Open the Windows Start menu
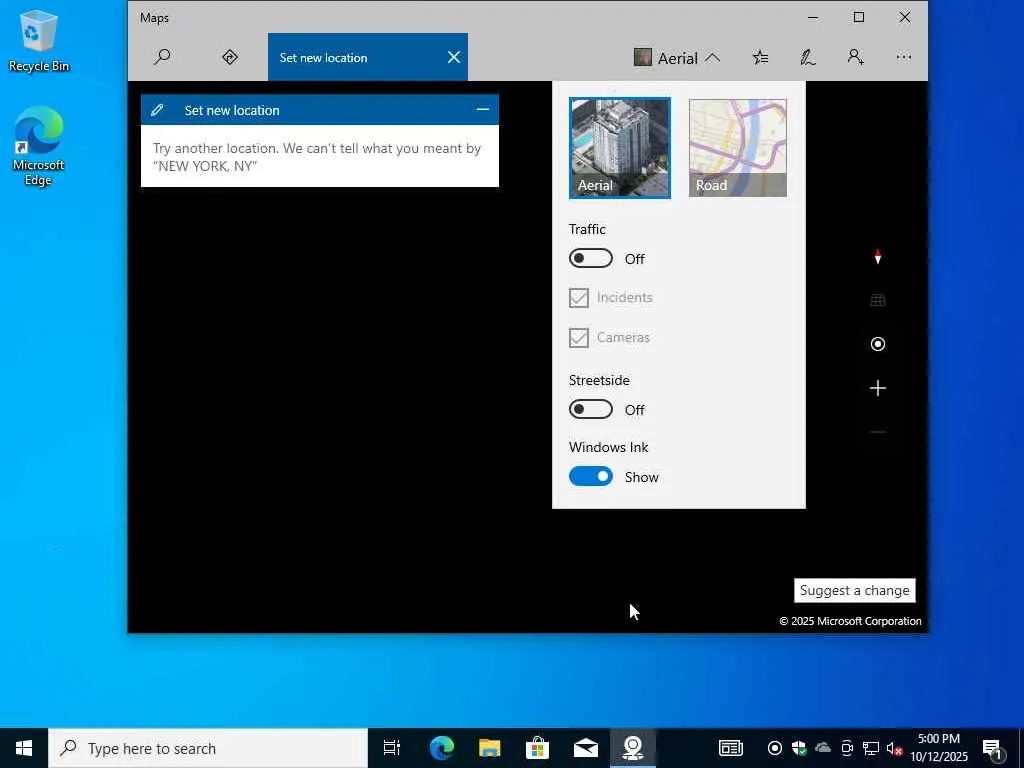Image resolution: width=1024 pixels, height=768 pixels. [24, 748]
